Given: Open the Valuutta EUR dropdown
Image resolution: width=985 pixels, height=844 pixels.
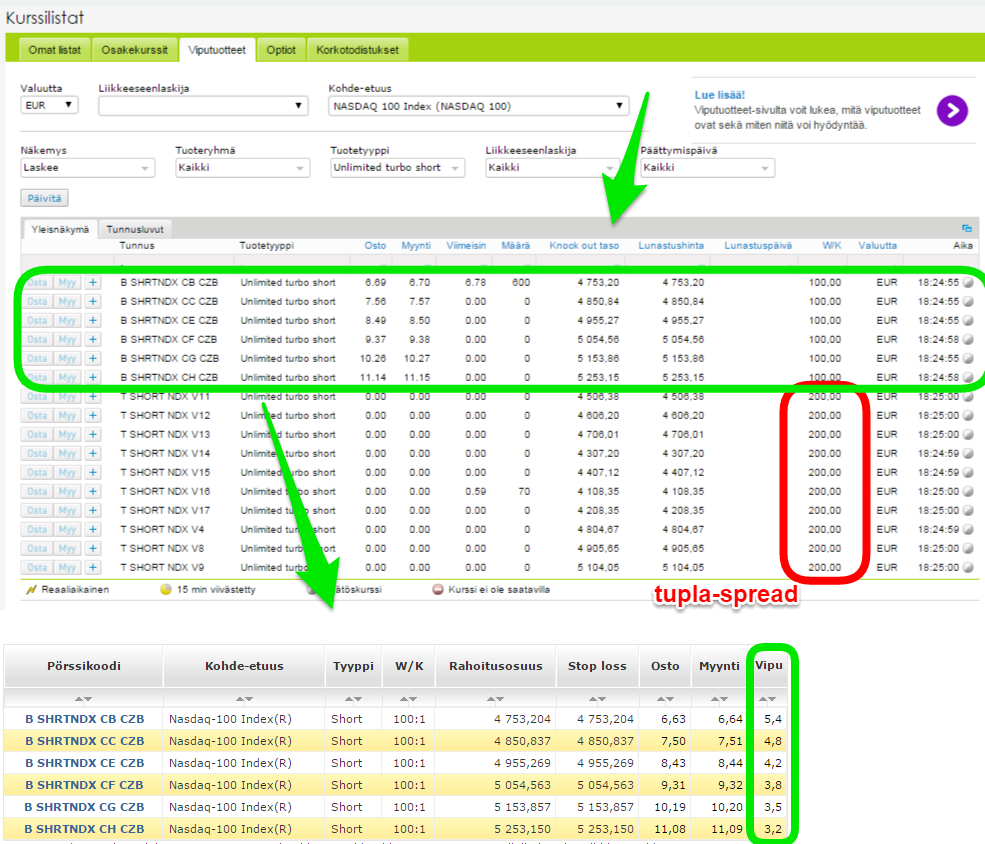Looking at the screenshot, I should 49,105.
